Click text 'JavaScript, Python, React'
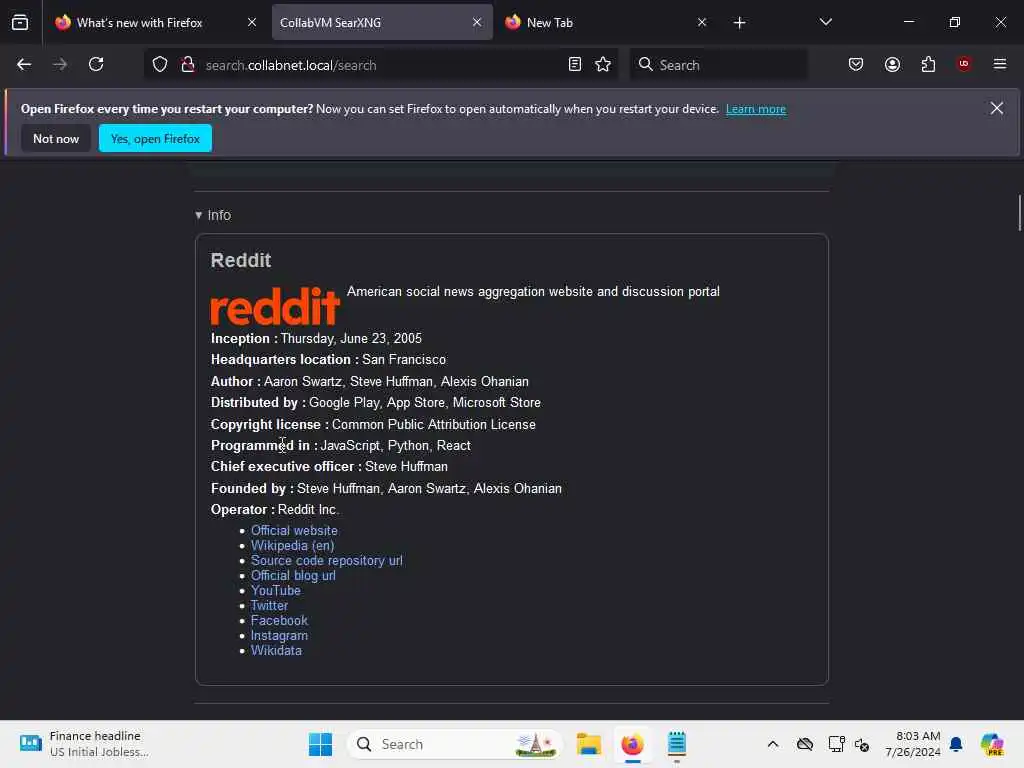This screenshot has height=768, width=1024. point(395,445)
